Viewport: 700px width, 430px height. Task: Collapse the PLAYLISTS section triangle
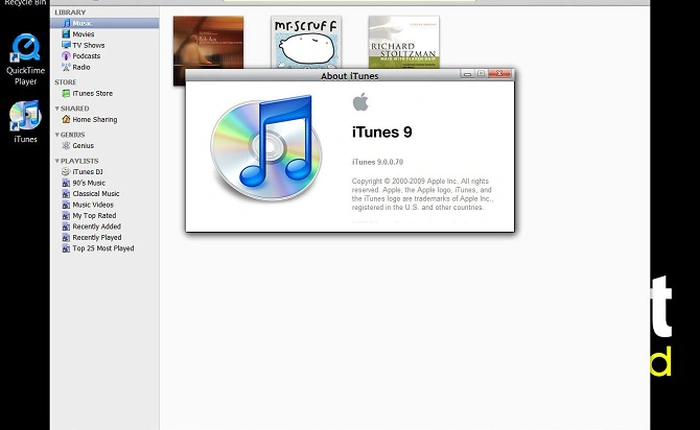coord(57,160)
